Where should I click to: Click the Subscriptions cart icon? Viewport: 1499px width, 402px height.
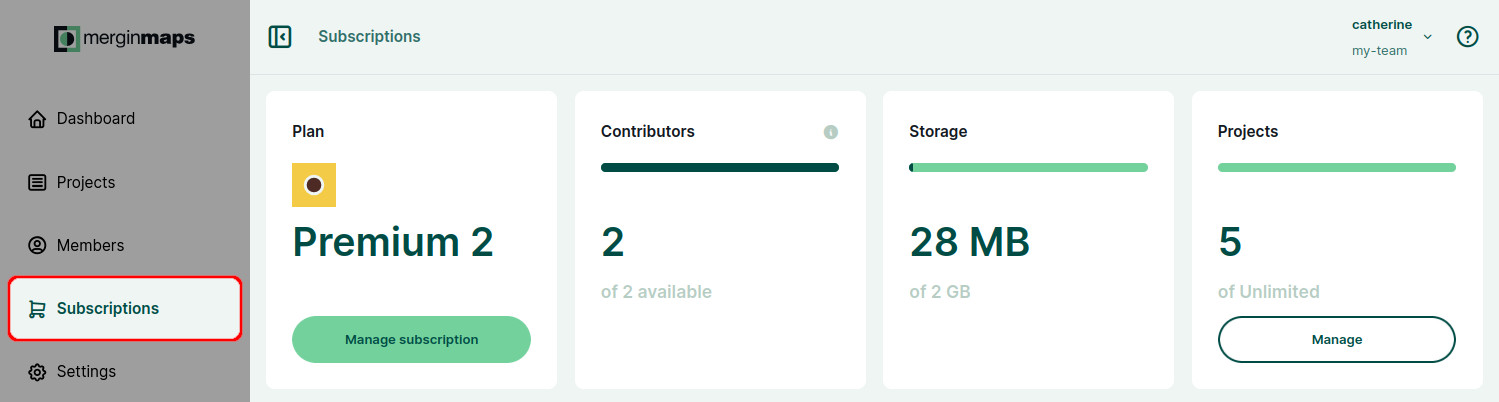[37, 309]
